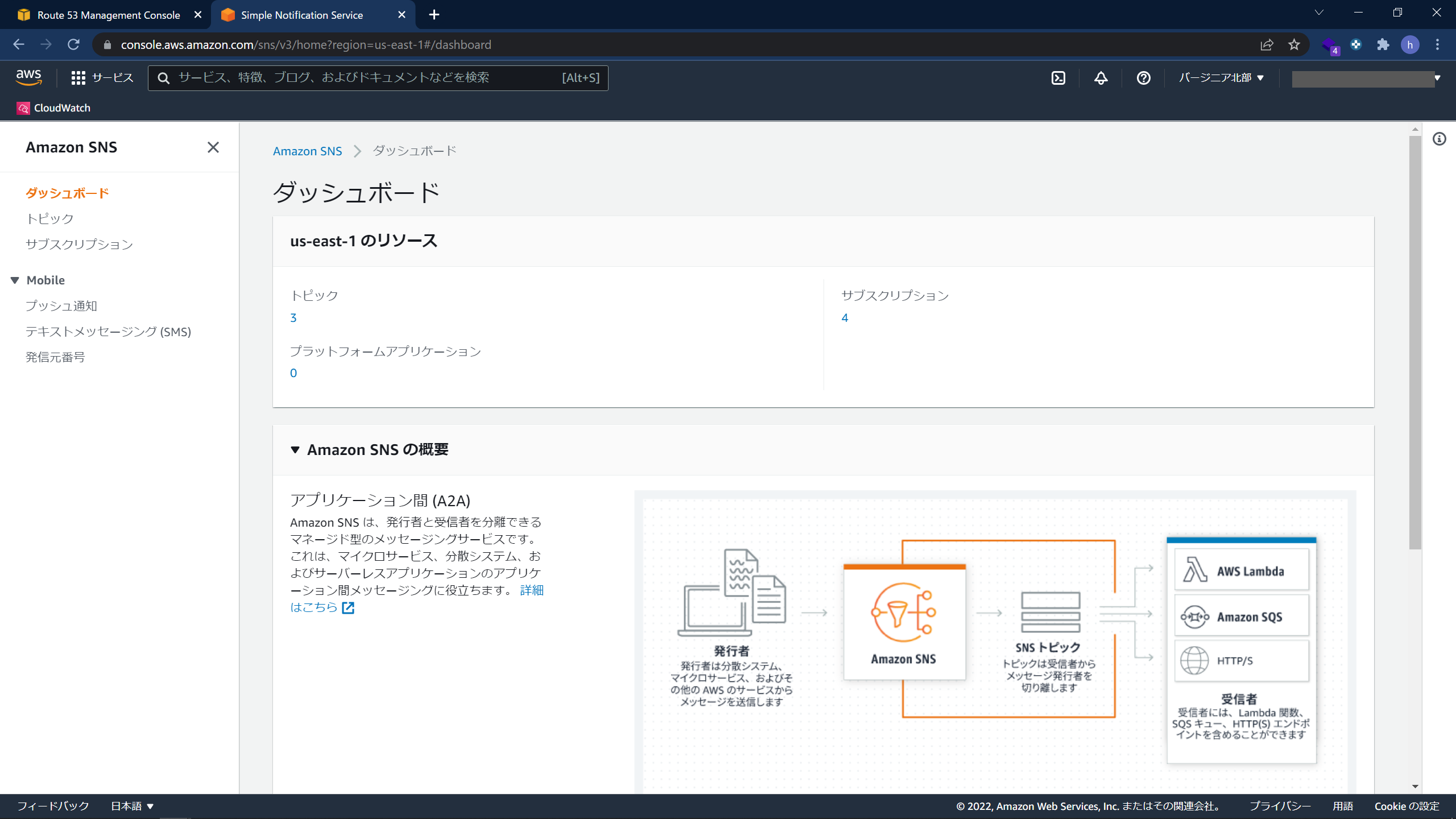Click the Amazon SNS diagram image
The height and width of the screenshot is (819, 1456).
pos(995,643)
